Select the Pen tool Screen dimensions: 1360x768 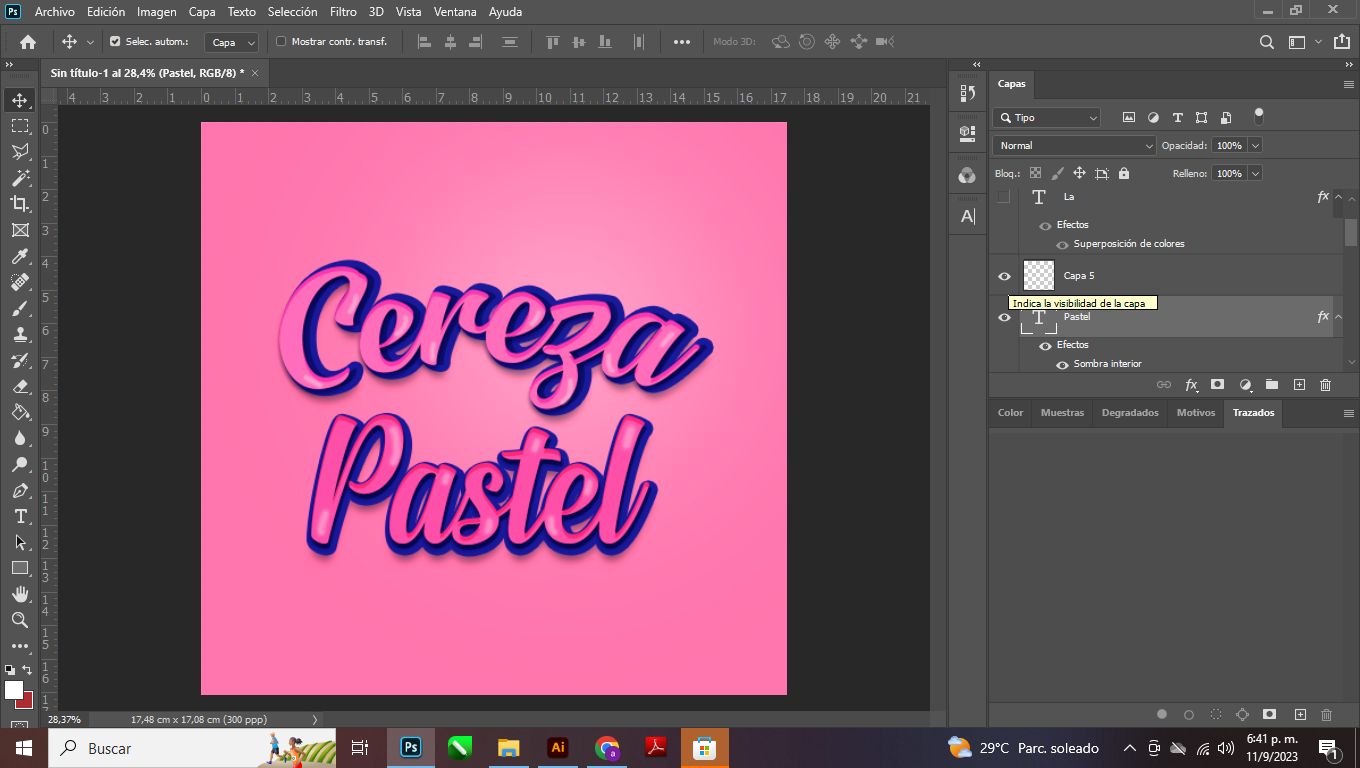coord(20,490)
